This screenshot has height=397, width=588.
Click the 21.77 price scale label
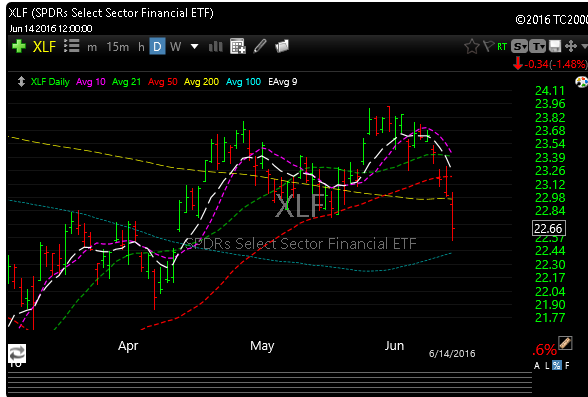point(550,318)
